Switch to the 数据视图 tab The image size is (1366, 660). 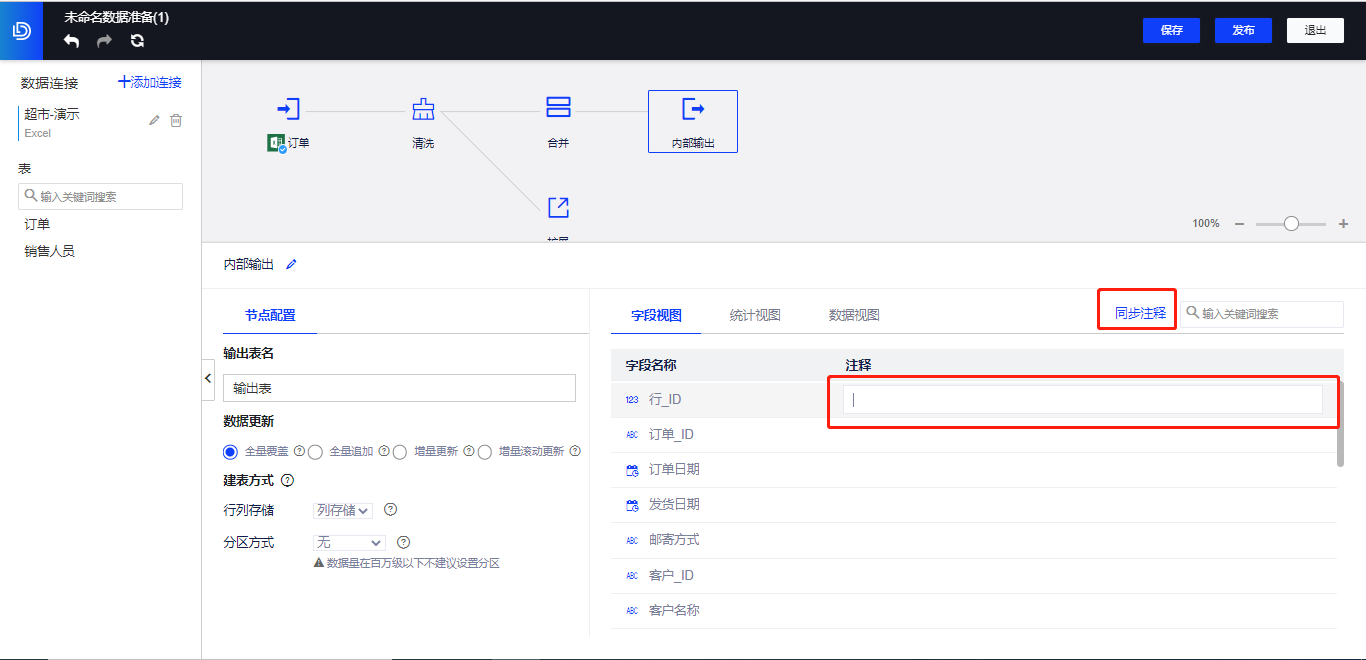point(855,313)
